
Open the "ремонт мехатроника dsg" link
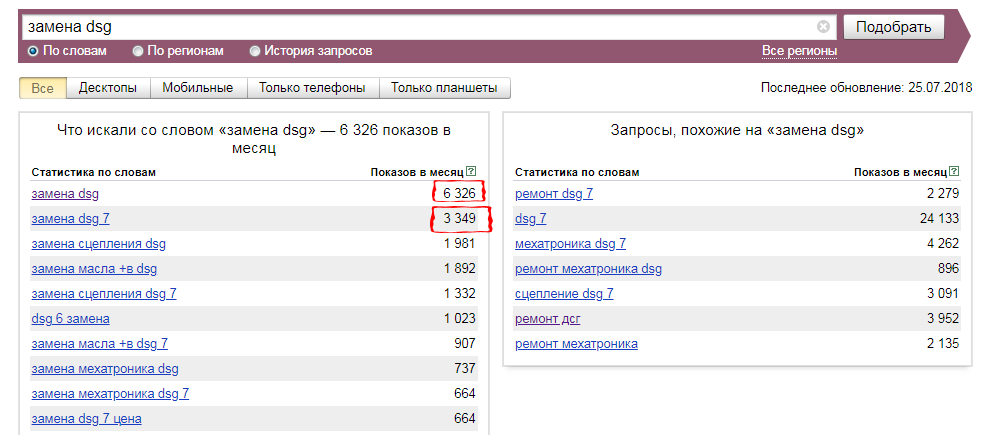click(588, 269)
